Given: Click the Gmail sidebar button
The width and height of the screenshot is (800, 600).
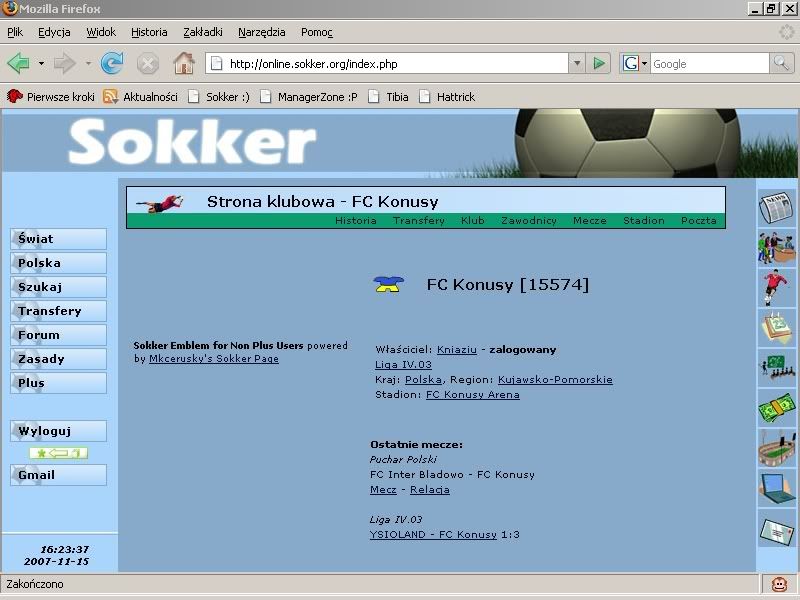Looking at the screenshot, I should point(58,474).
